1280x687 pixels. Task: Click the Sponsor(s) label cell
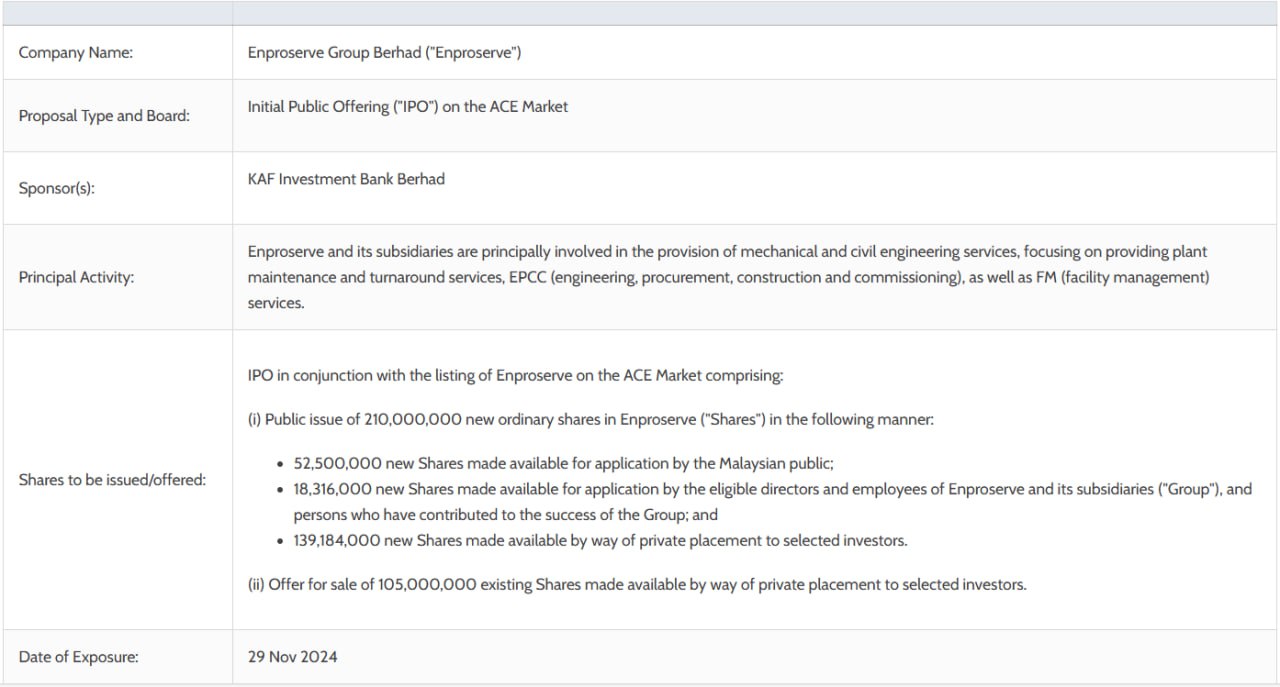point(117,188)
